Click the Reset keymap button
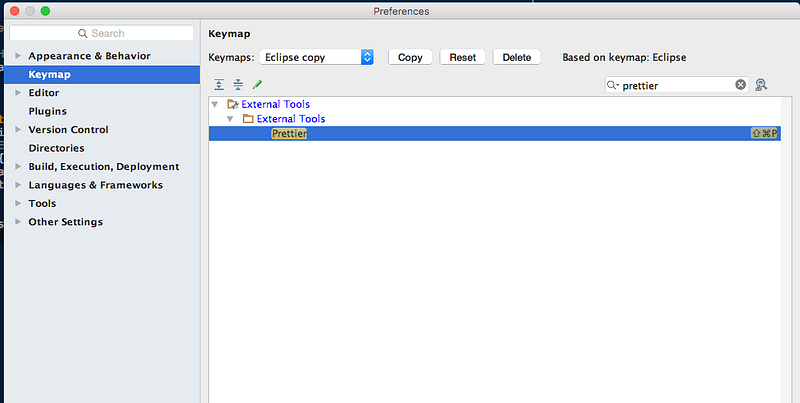Screen dimensions: 800x403 coord(463,57)
